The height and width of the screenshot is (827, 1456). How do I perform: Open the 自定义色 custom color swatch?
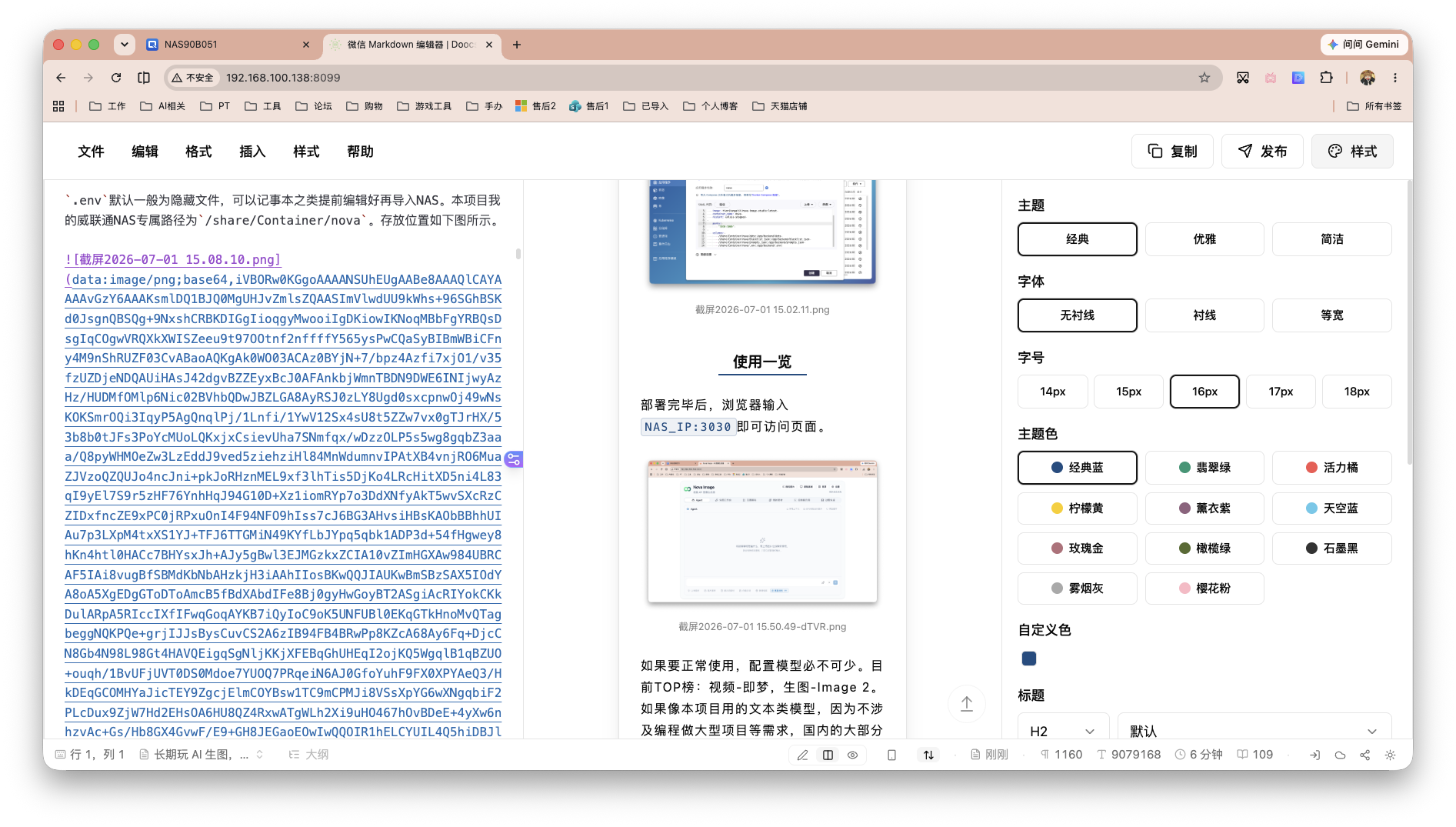coord(1029,659)
